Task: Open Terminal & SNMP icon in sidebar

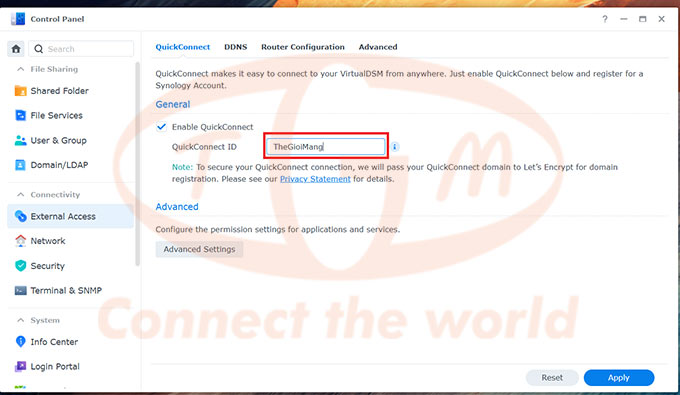Action: tap(20, 291)
